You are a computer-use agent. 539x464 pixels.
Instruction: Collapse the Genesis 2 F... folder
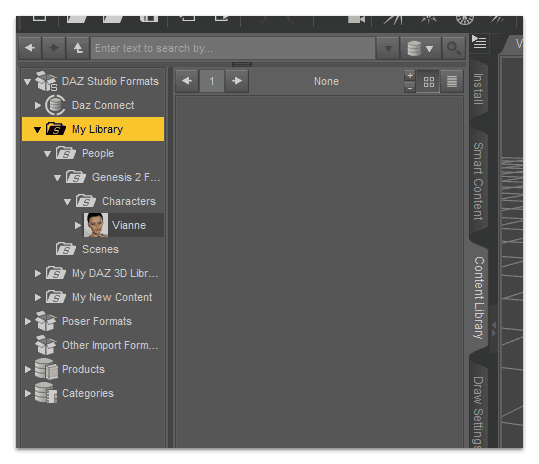(x=57, y=178)
